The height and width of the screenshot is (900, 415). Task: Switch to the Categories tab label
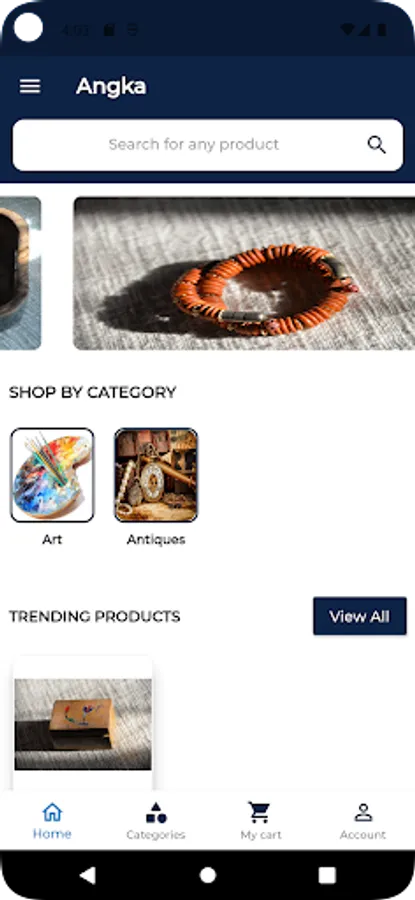(156, 835)
